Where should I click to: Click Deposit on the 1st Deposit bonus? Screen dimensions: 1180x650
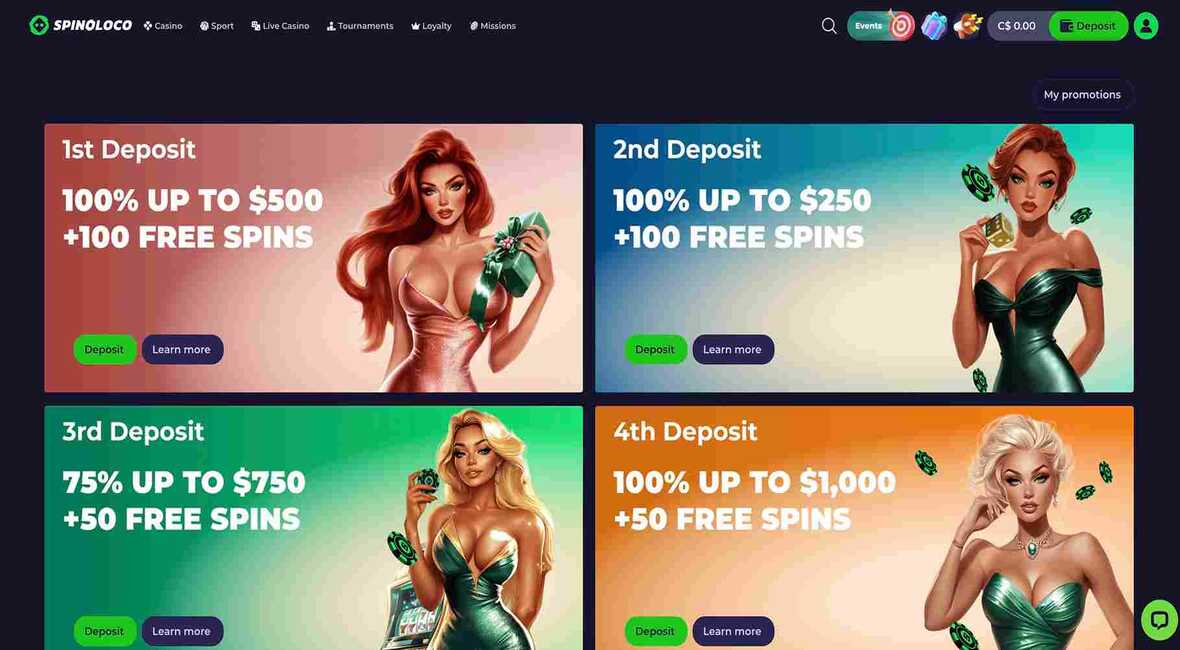coord(105,350)
